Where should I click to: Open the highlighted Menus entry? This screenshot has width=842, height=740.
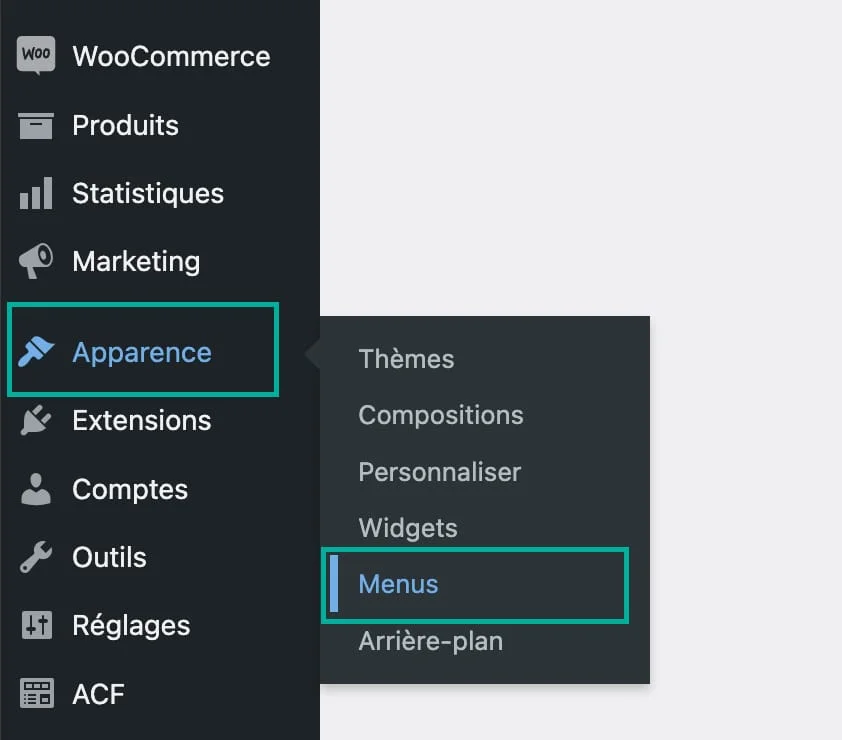[398, 584]
